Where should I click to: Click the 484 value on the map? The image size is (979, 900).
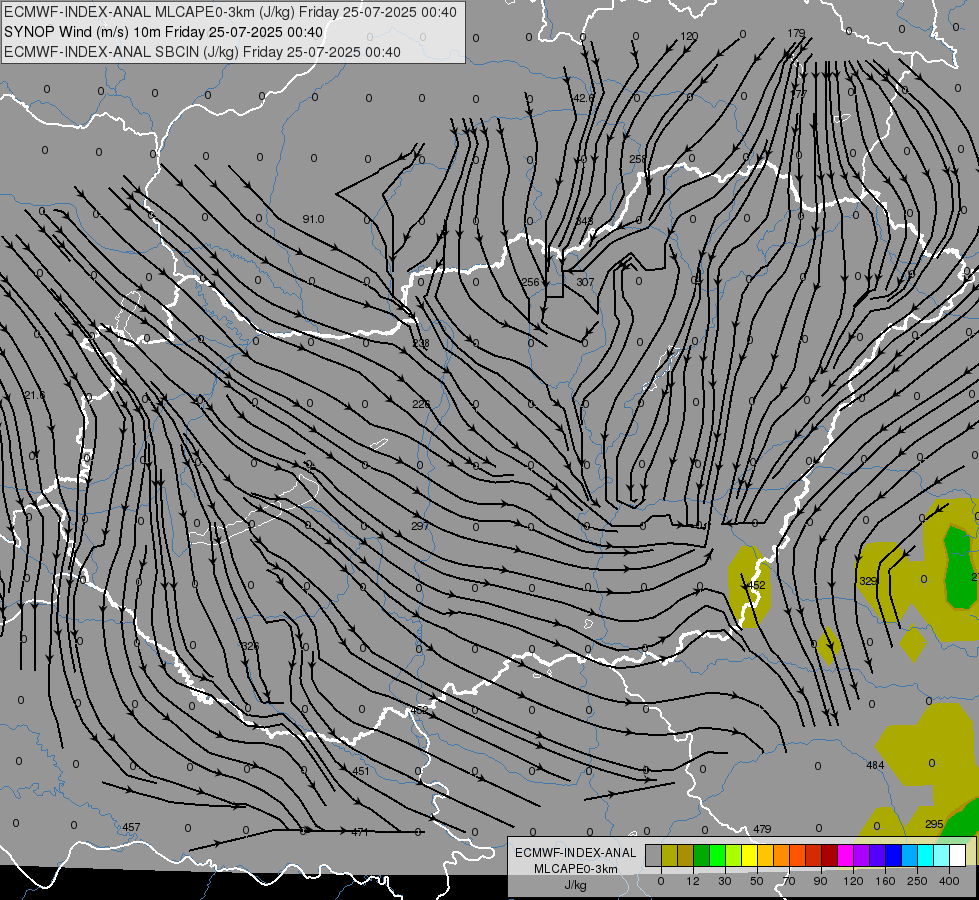875,765
